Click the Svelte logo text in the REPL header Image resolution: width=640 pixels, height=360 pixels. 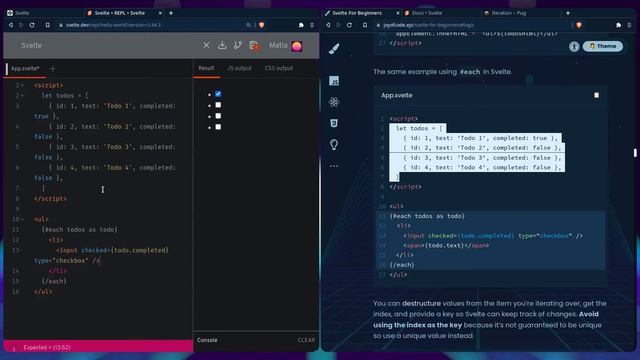click(31, 45)
